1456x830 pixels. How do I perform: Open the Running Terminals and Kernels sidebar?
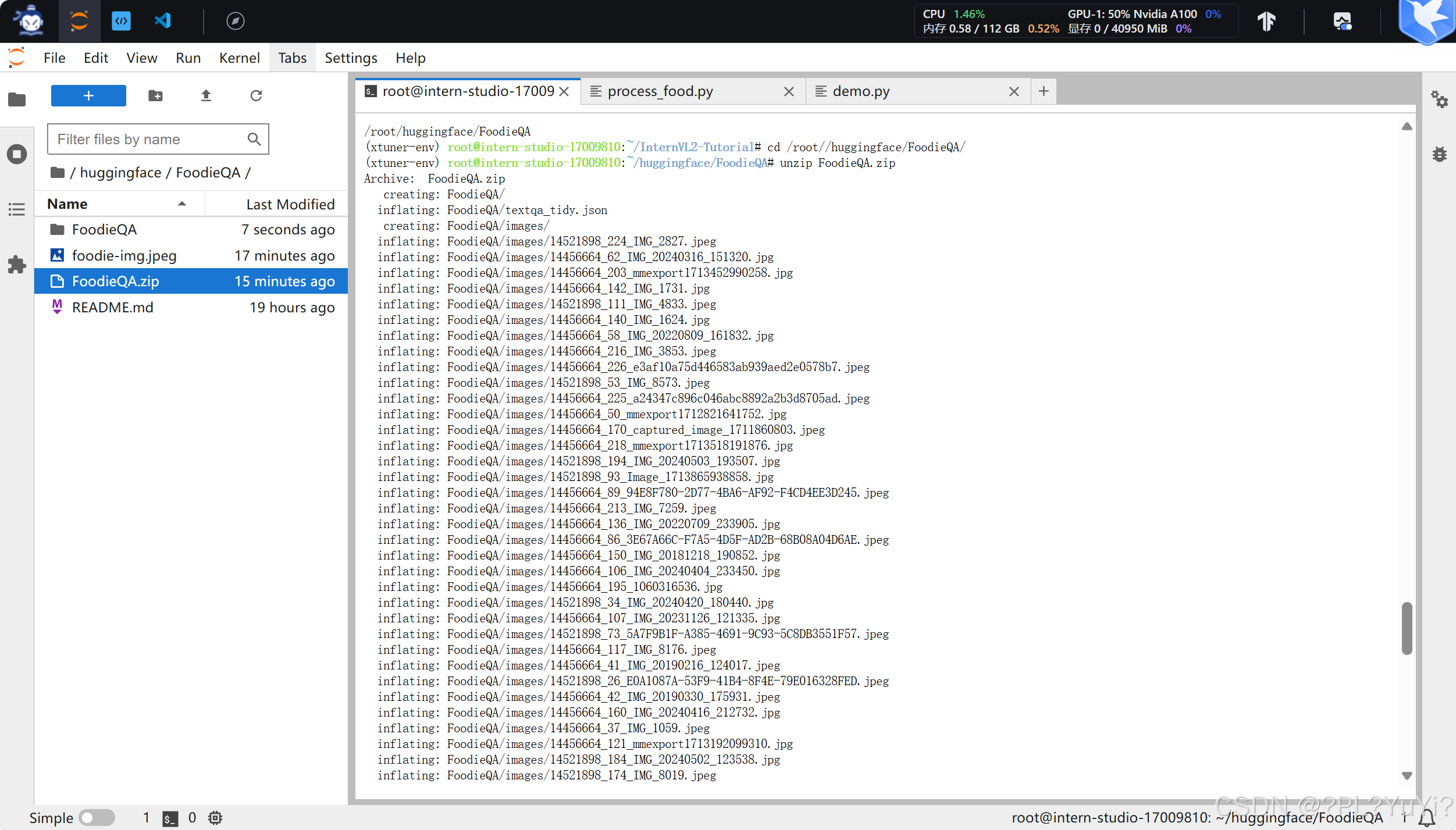(17, 154)
